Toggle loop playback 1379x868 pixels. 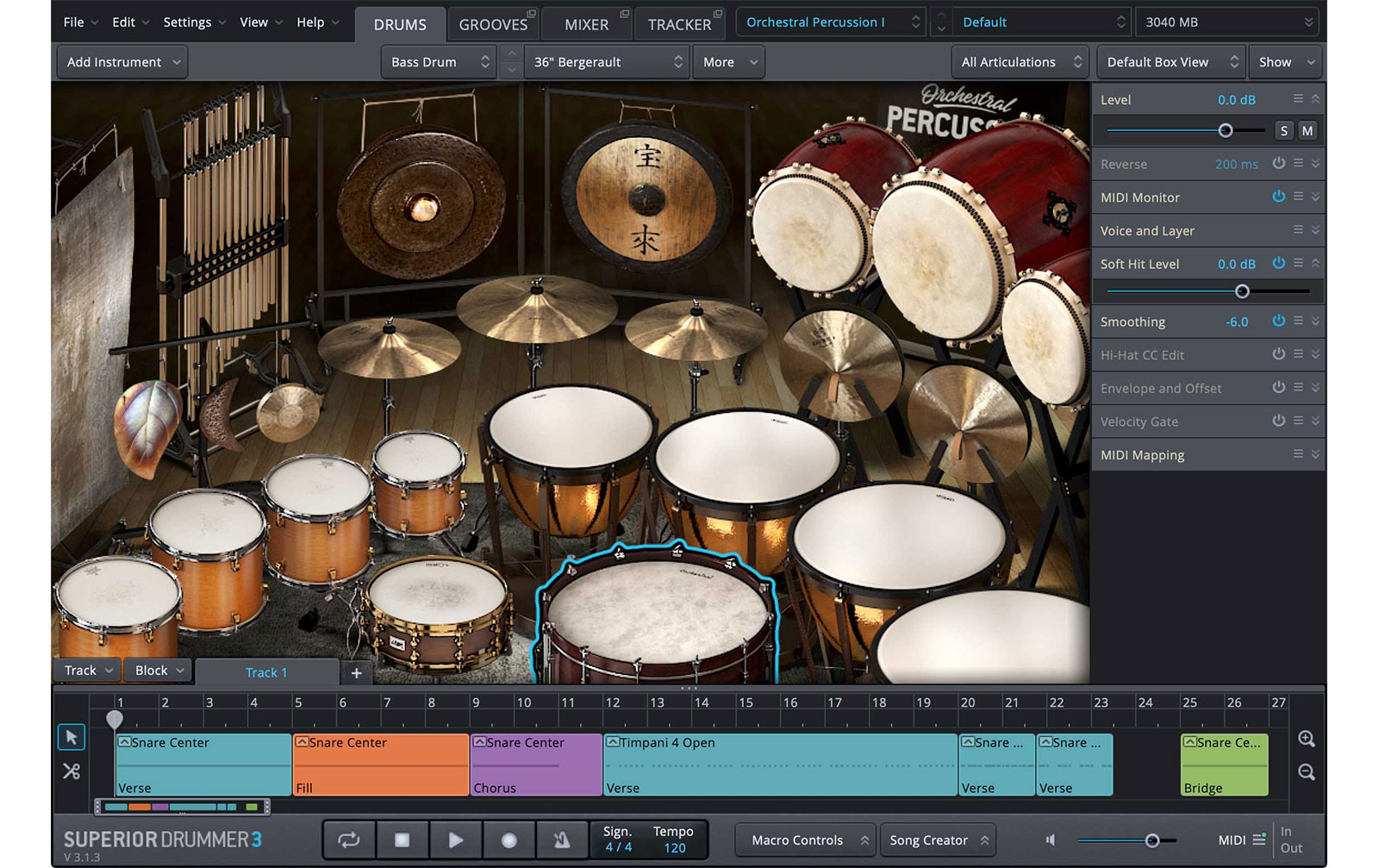[x=349, y=840]
